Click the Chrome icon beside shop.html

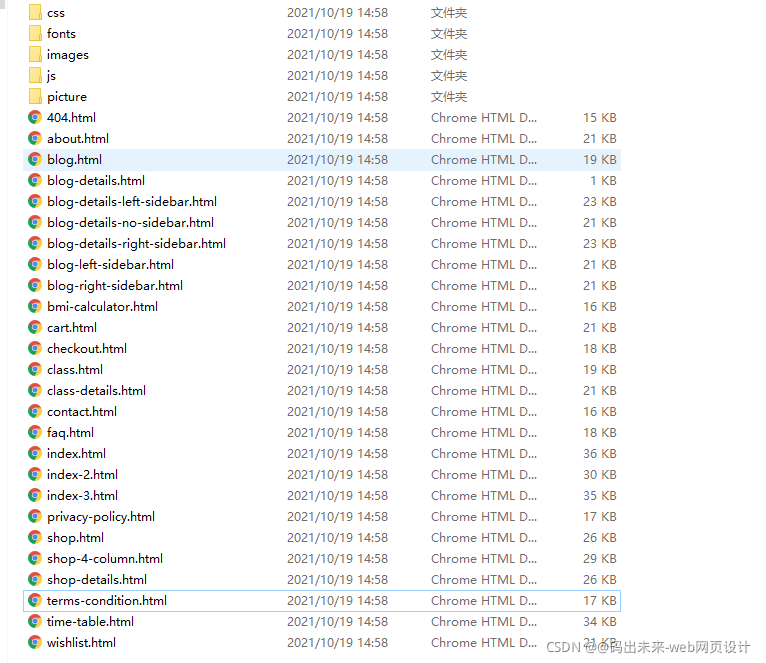pos(35,537)
